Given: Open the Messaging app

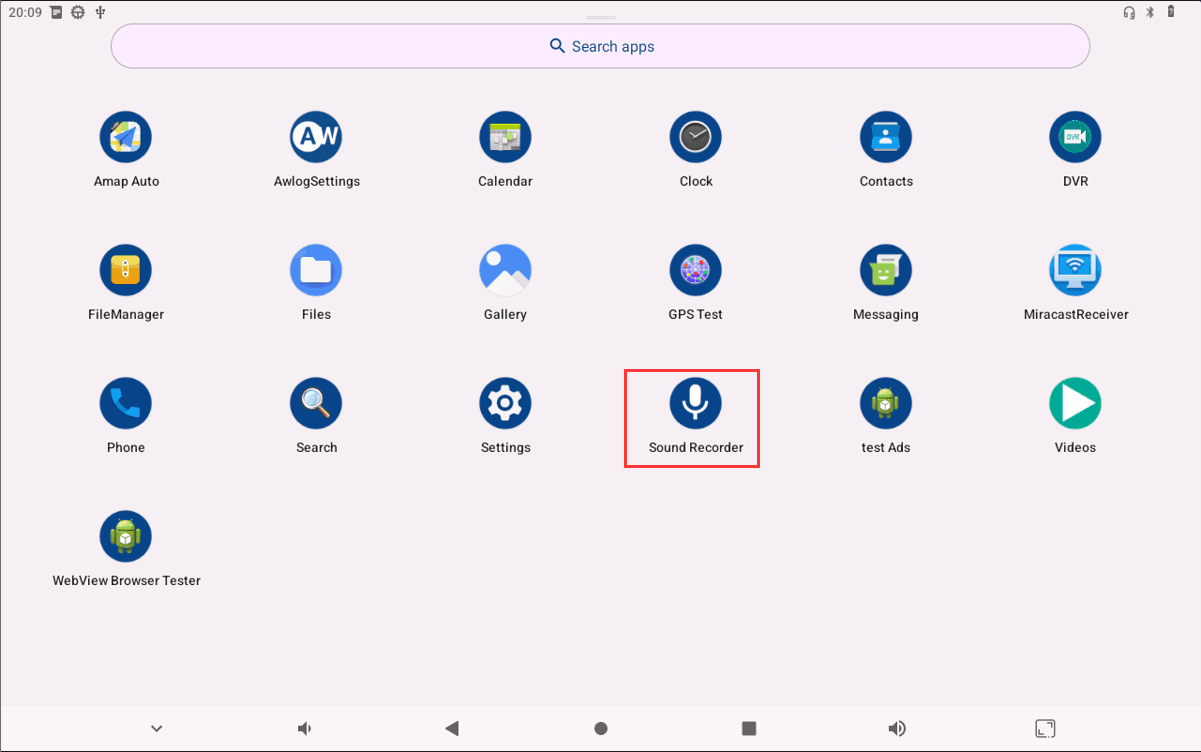Looking at the screenshot, I should pyautogui.click(x=885, y=270).
